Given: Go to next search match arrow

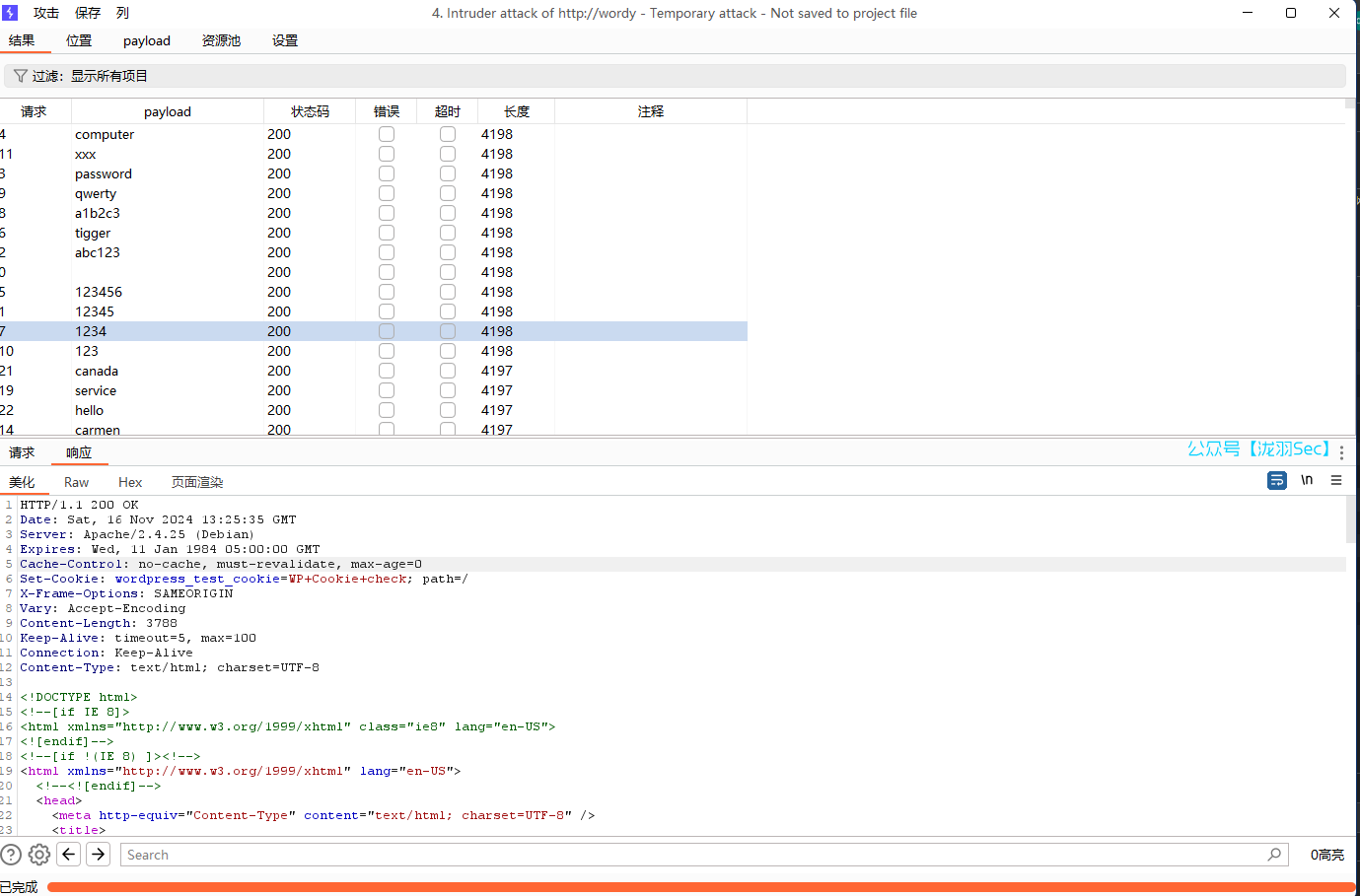Looking at the screenshot, I should (x=98, y=855).
